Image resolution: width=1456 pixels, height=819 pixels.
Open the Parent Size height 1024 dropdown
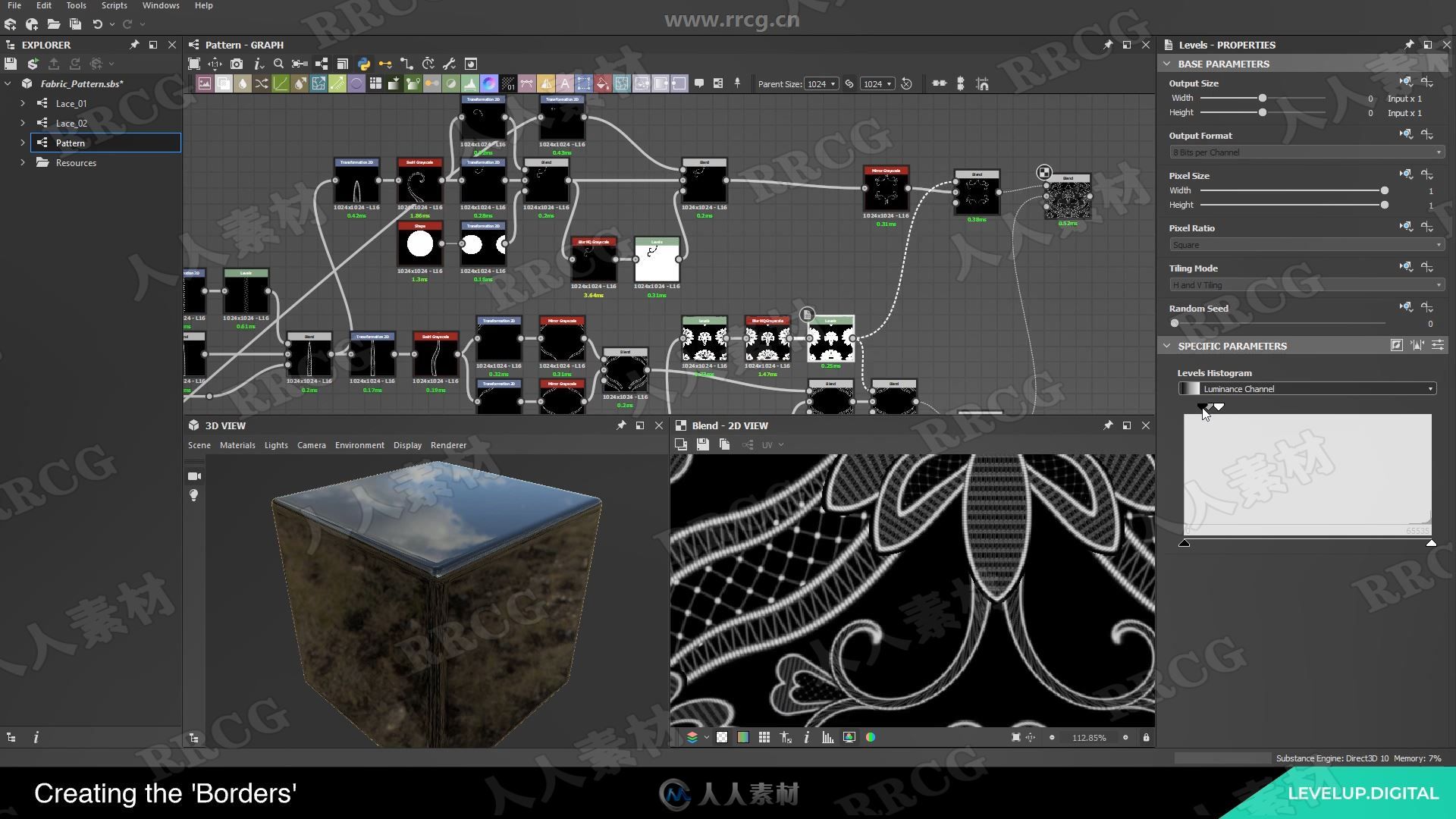tap(877, 83)
